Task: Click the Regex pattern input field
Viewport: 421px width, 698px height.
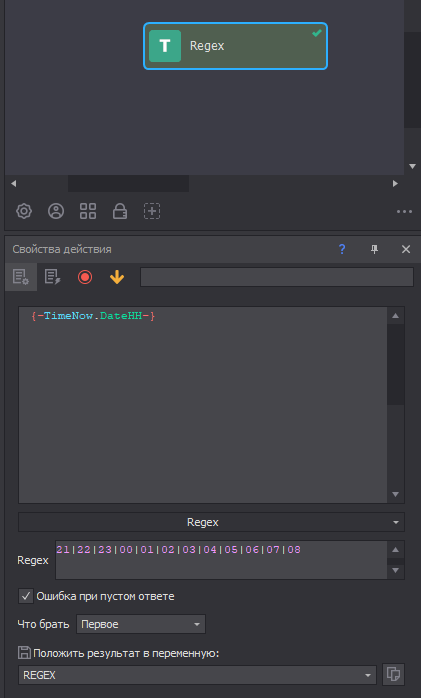Action: [x=221, y=560]
